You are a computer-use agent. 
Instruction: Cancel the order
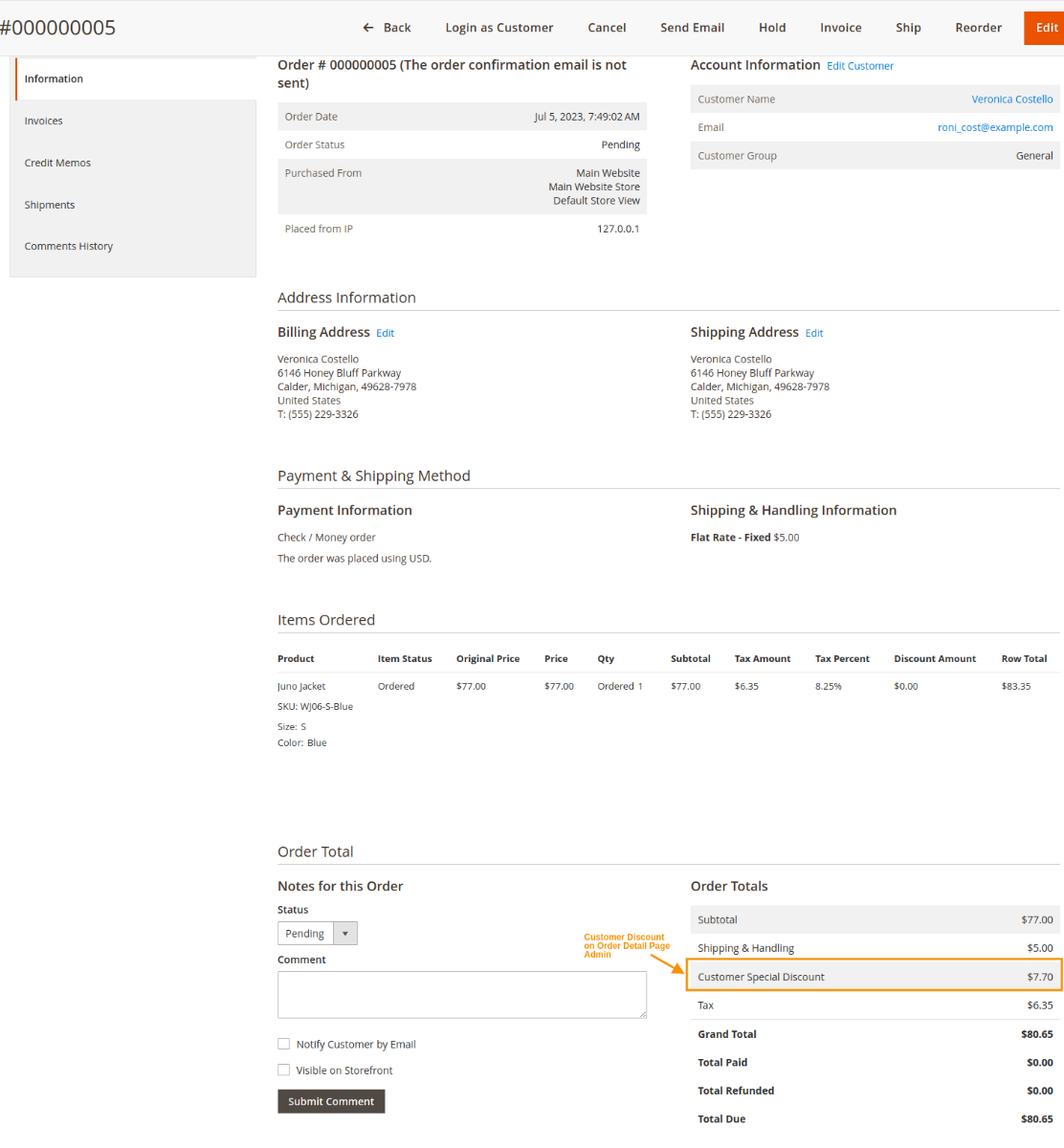[x=607, y=28]
